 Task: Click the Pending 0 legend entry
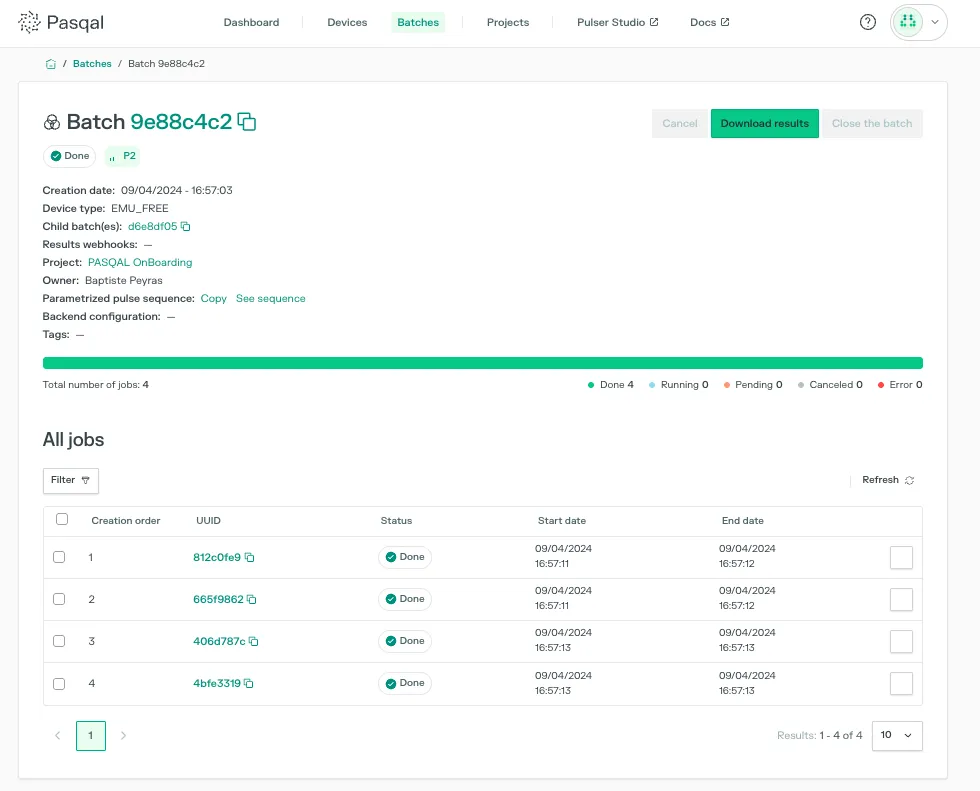753,385
